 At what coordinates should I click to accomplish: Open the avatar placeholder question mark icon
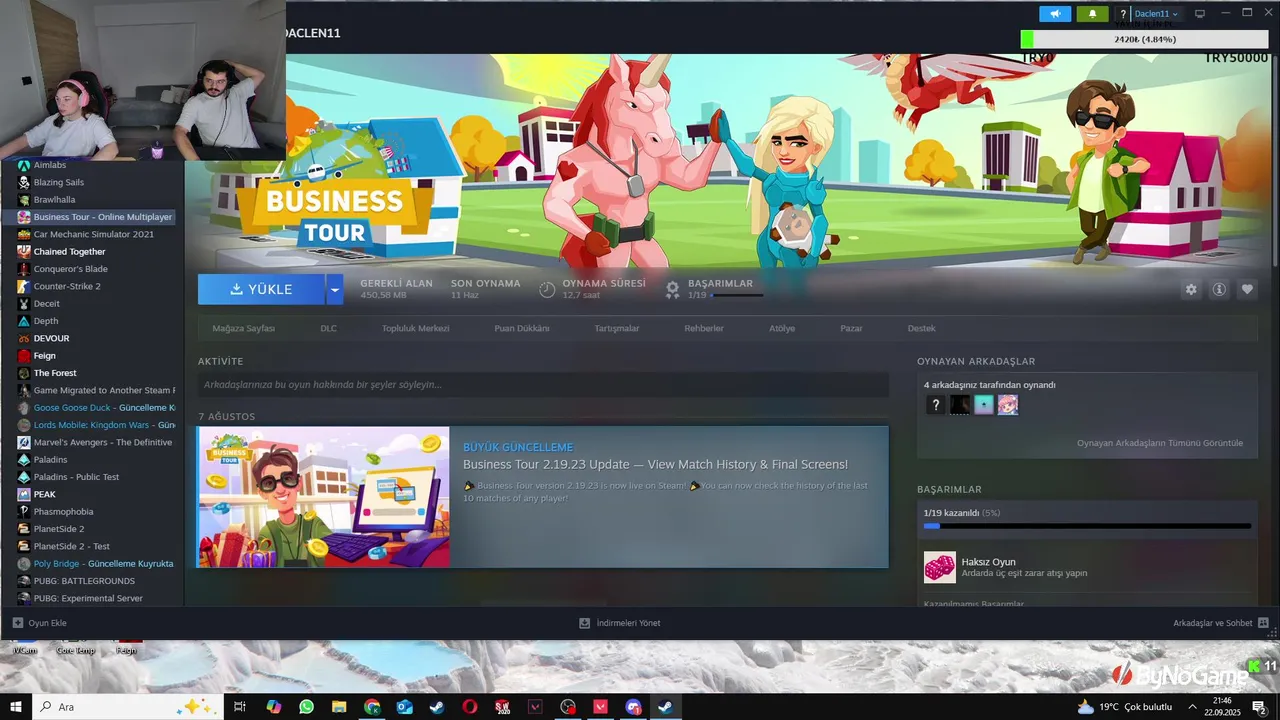pyautogui.click(x=1123, y=14)
